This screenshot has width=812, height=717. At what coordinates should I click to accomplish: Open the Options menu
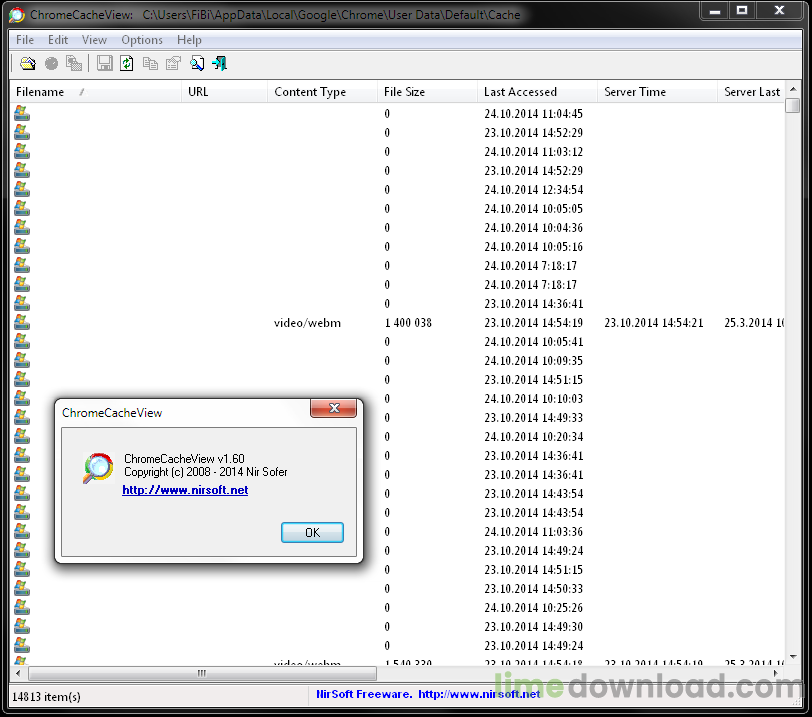142,40
